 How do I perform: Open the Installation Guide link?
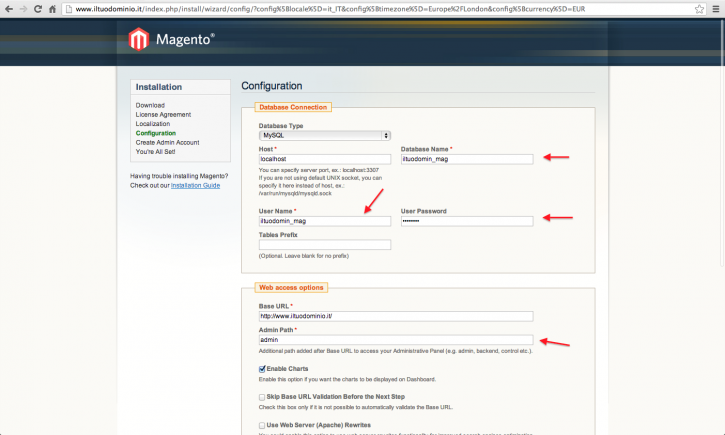[196, 185]
